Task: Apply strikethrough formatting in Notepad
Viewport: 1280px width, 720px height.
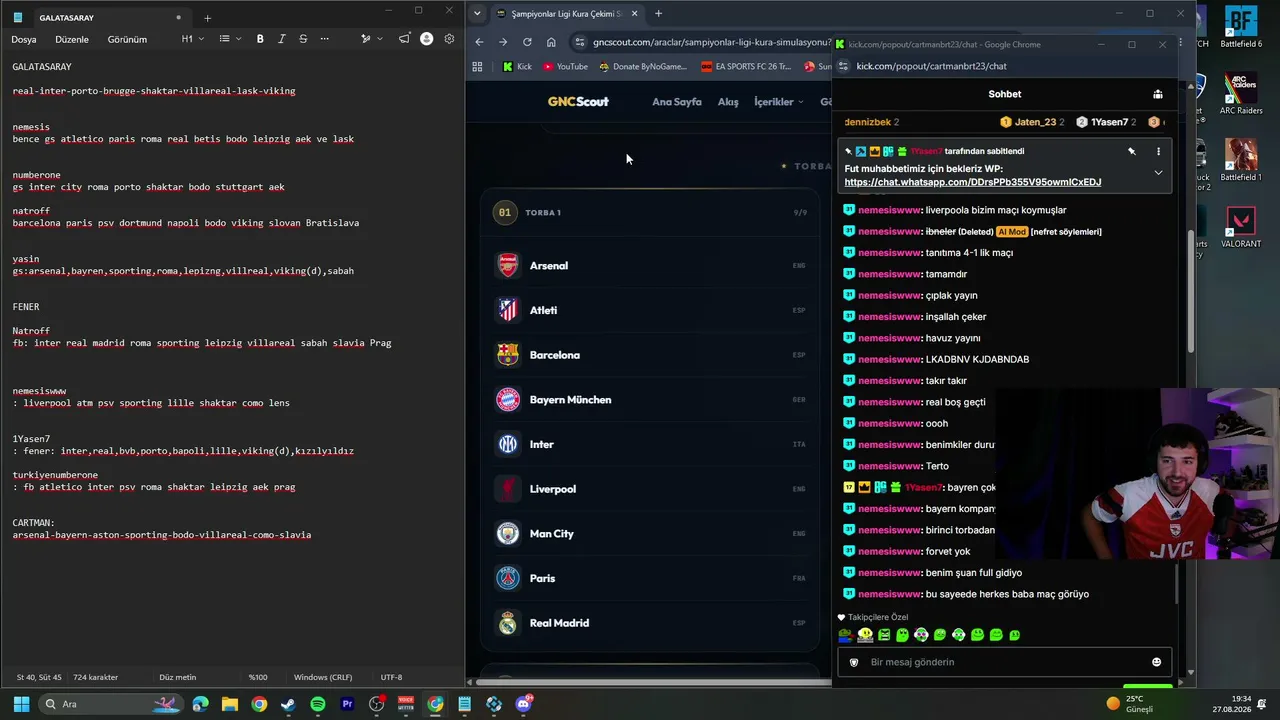Action: [303, 39]
